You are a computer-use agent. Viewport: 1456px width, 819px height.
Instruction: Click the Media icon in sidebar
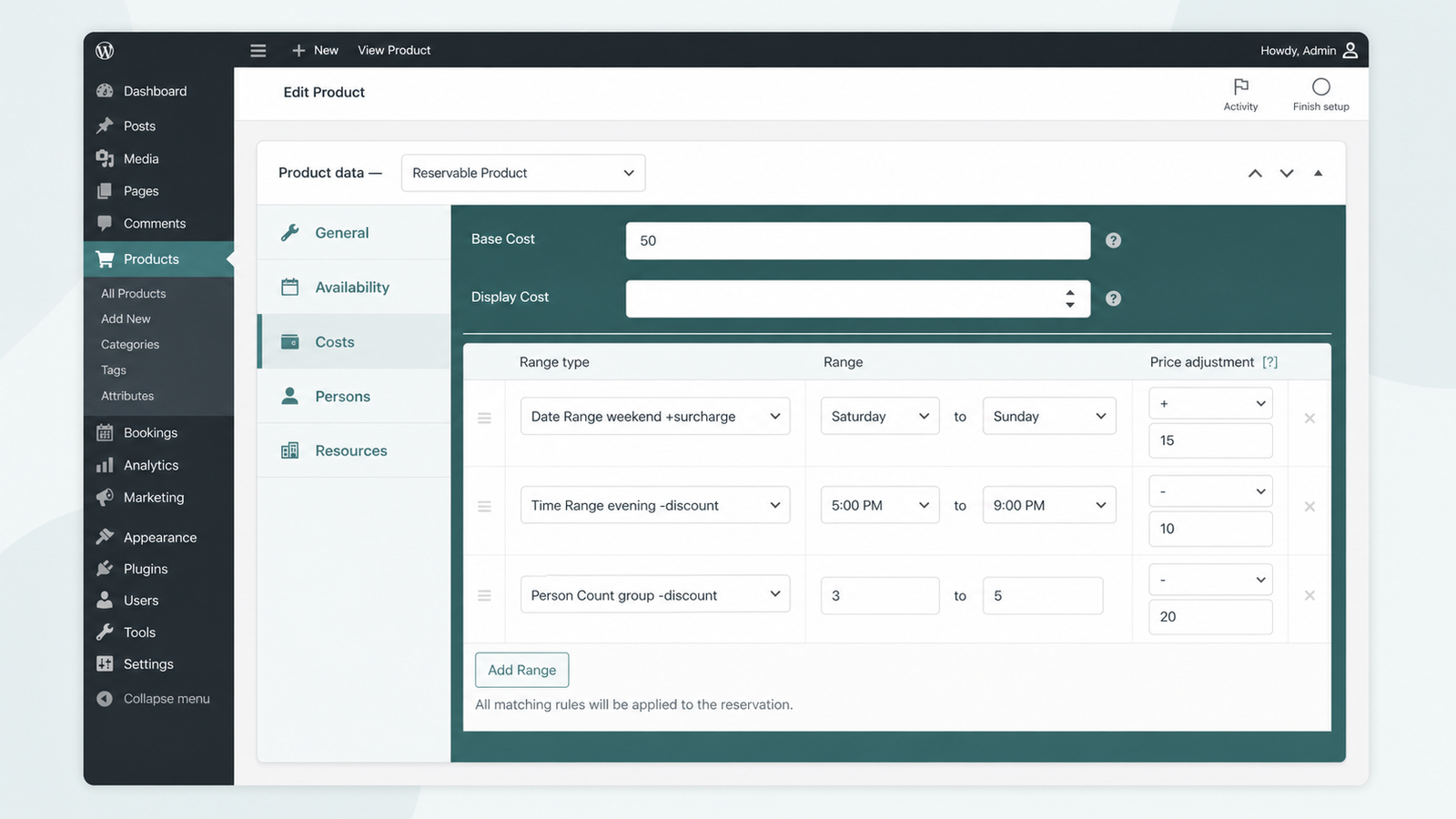[x=105, y=158]
